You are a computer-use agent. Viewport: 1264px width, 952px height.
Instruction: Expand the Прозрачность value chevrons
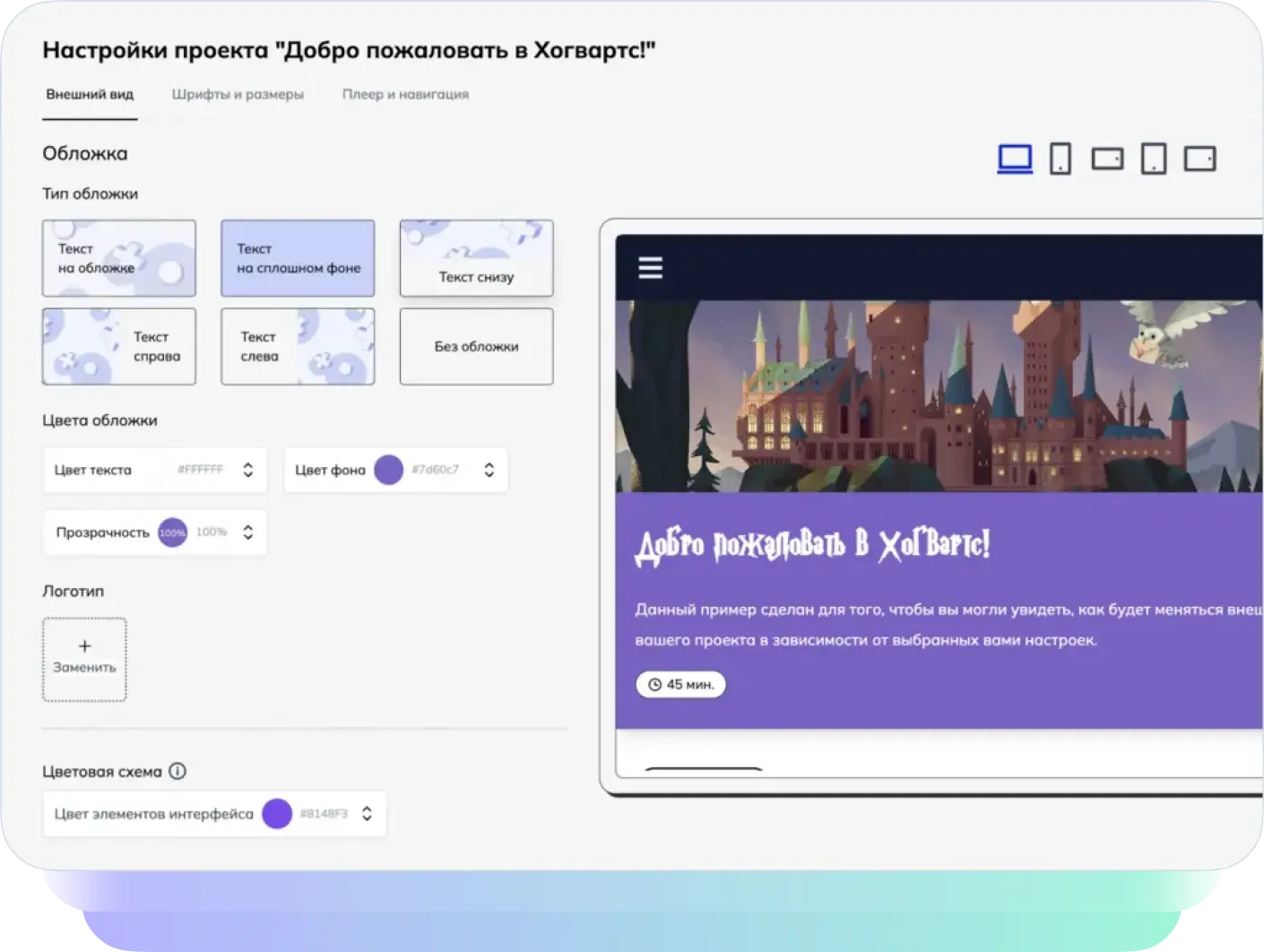click(248, 532)
